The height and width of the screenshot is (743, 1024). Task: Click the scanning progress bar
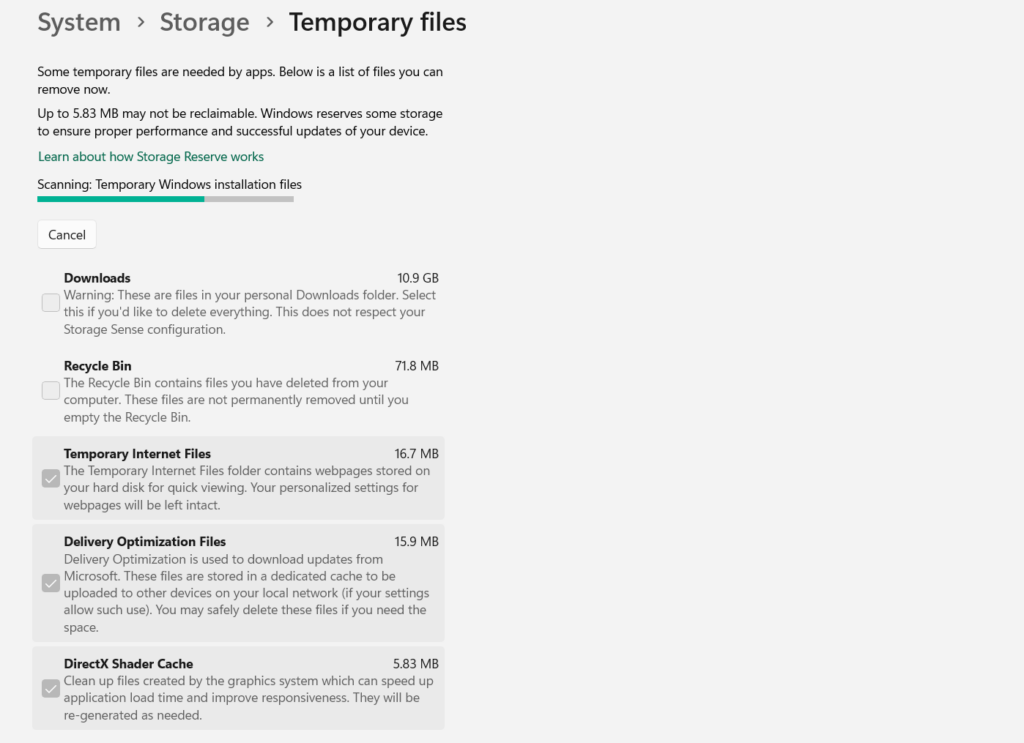coord(165,199)
